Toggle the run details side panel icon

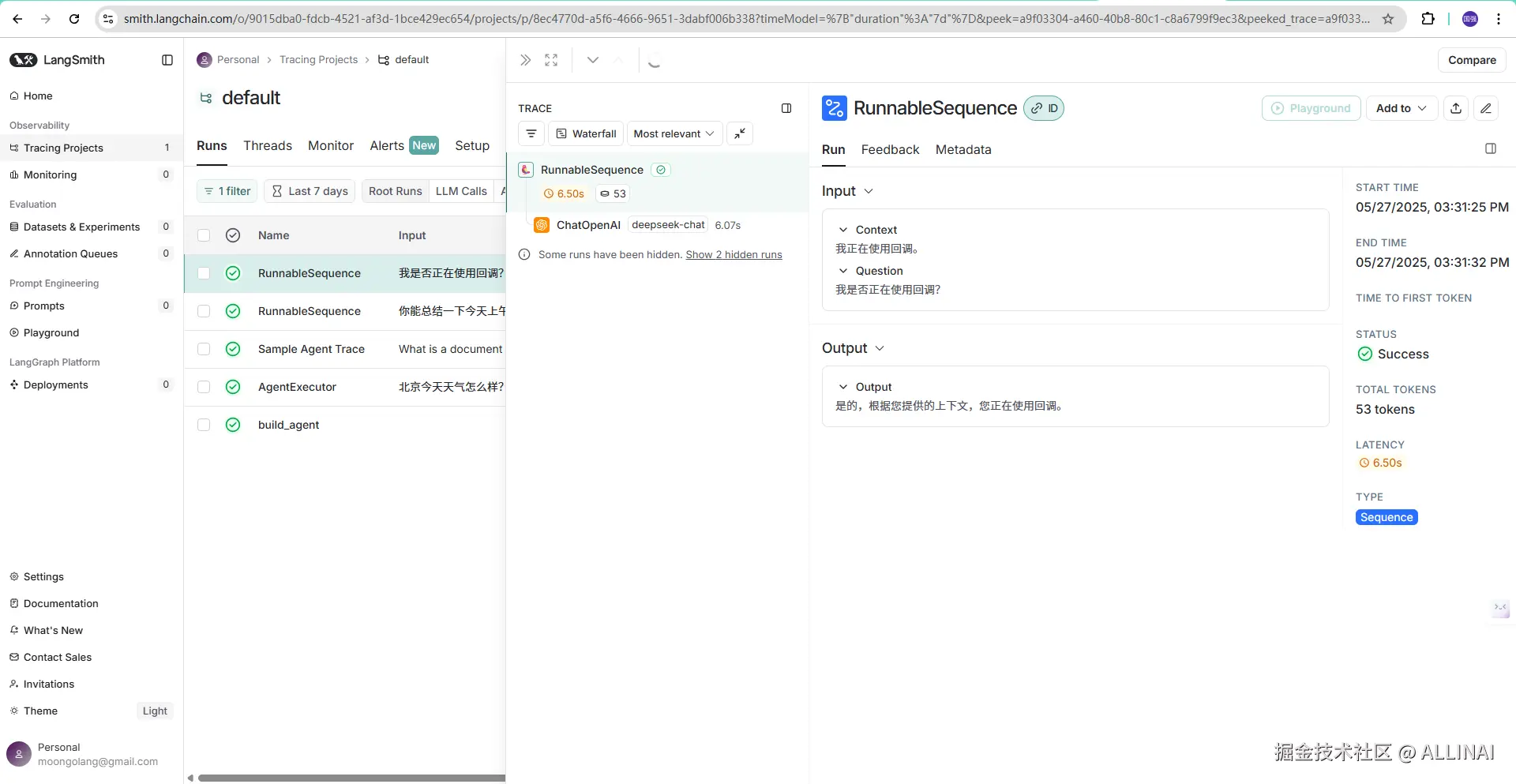click(1491, 148)
